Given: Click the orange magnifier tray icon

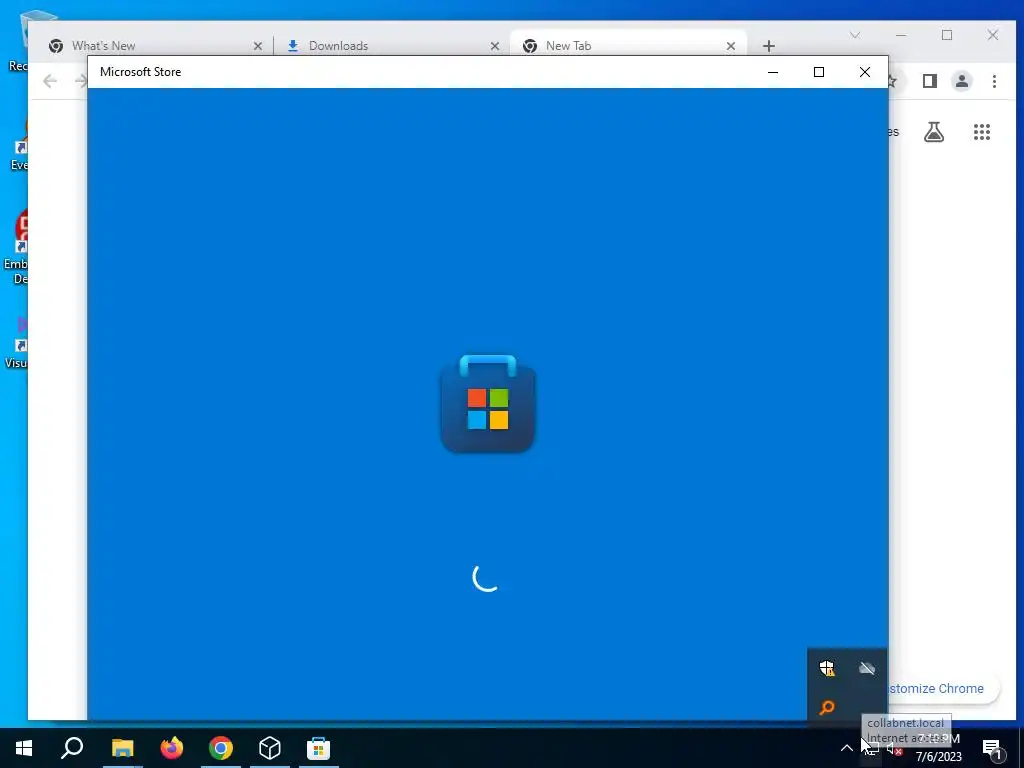Looking at the screenshot, I should coord(827,707).
